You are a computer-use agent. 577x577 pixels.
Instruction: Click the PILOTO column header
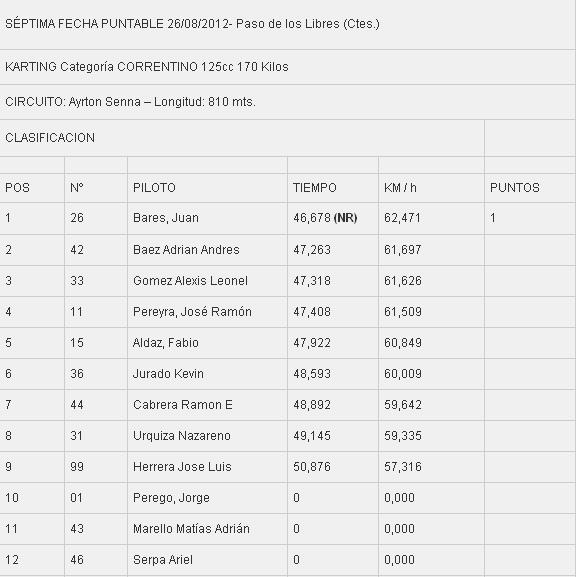pyautogui.click(x=154, y=188)
